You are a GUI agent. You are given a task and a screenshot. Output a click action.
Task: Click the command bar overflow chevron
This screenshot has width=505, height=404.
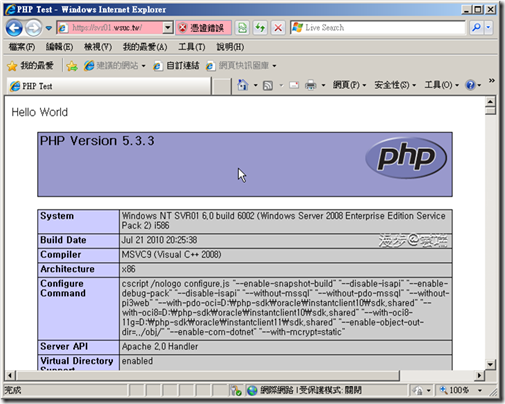pos(491,81)
